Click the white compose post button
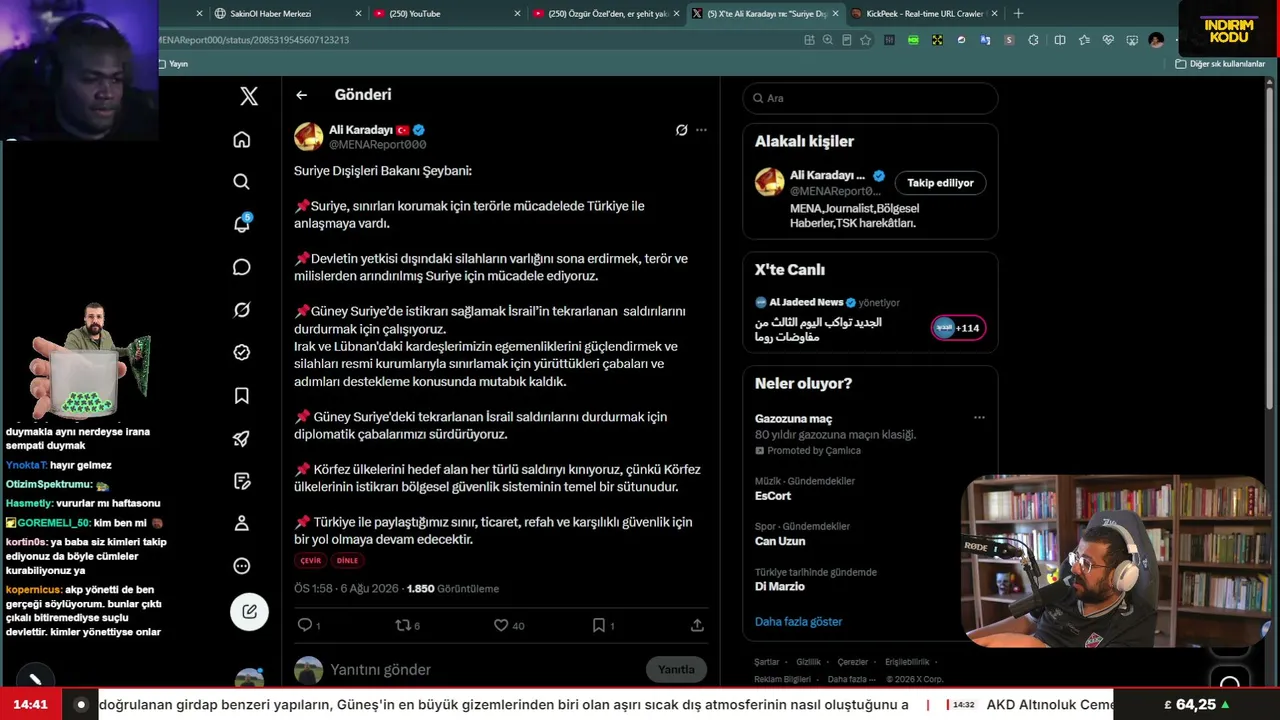Screen dimensions: 1280x720 [249, 611]
